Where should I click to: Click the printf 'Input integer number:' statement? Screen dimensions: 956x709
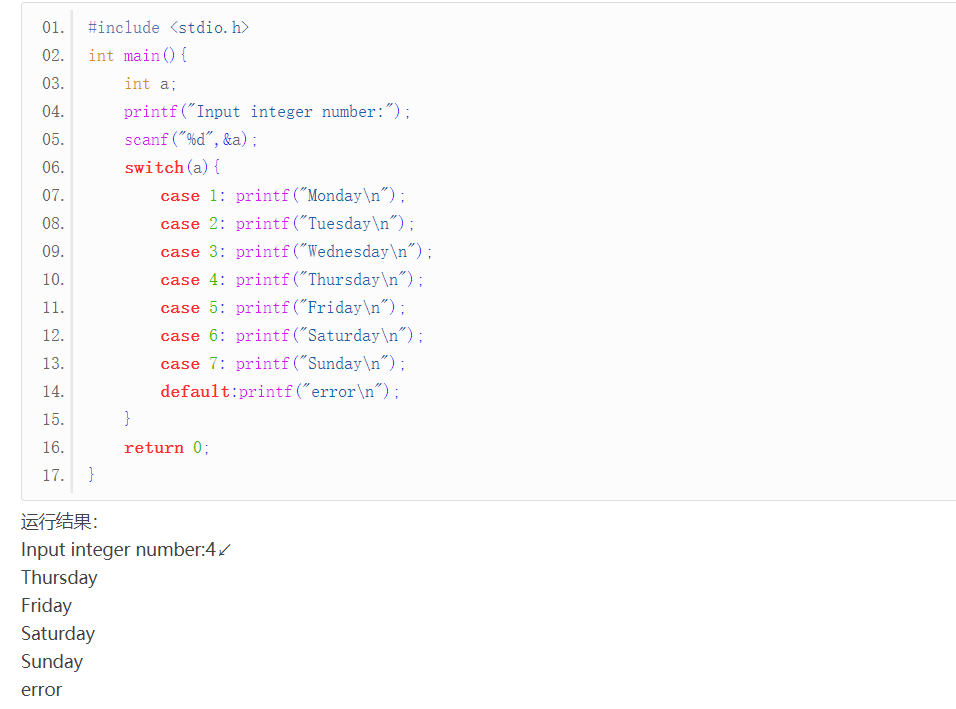pos(267,112)
